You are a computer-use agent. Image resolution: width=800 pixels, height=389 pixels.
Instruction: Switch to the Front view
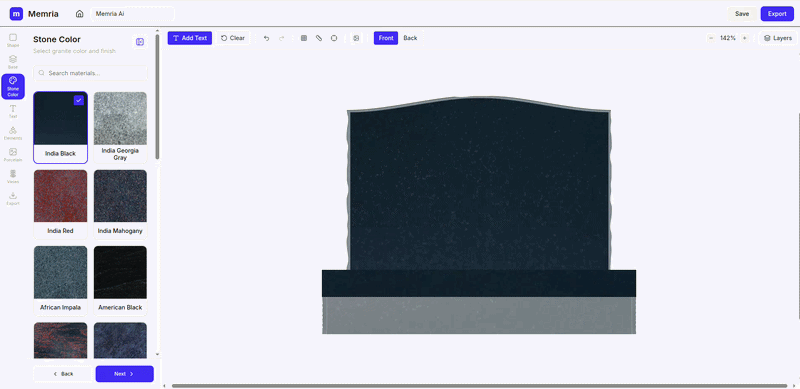pyautogui.click(x=386, y=38)
